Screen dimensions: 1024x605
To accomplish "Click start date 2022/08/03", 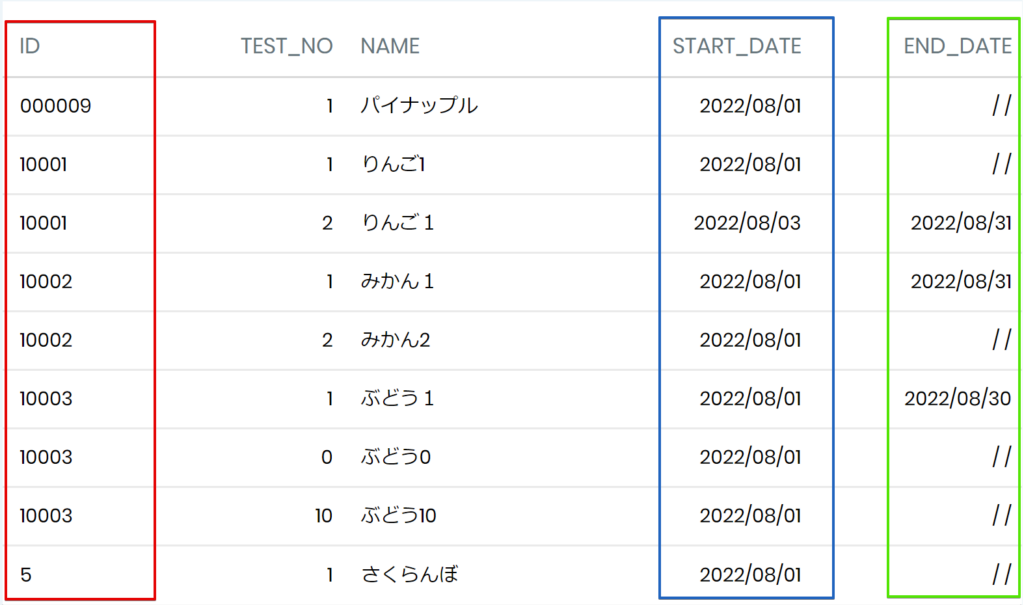I will pyautogui.click(x=747, y=223).
